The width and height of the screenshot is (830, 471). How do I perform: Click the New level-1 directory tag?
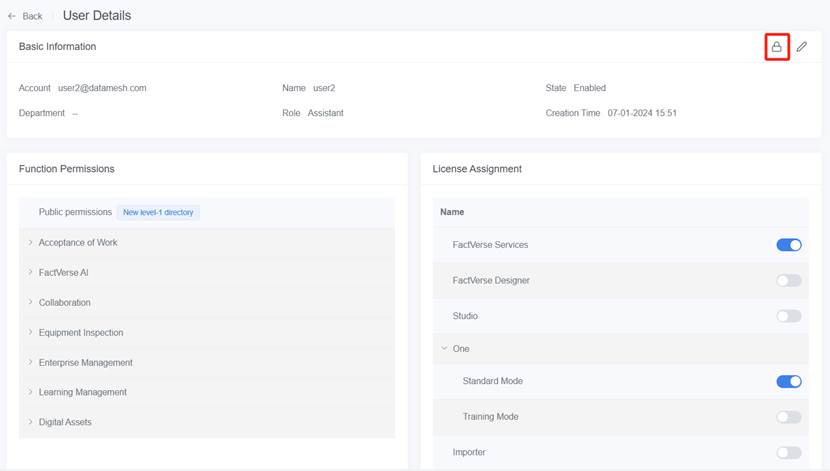point(159,213)
